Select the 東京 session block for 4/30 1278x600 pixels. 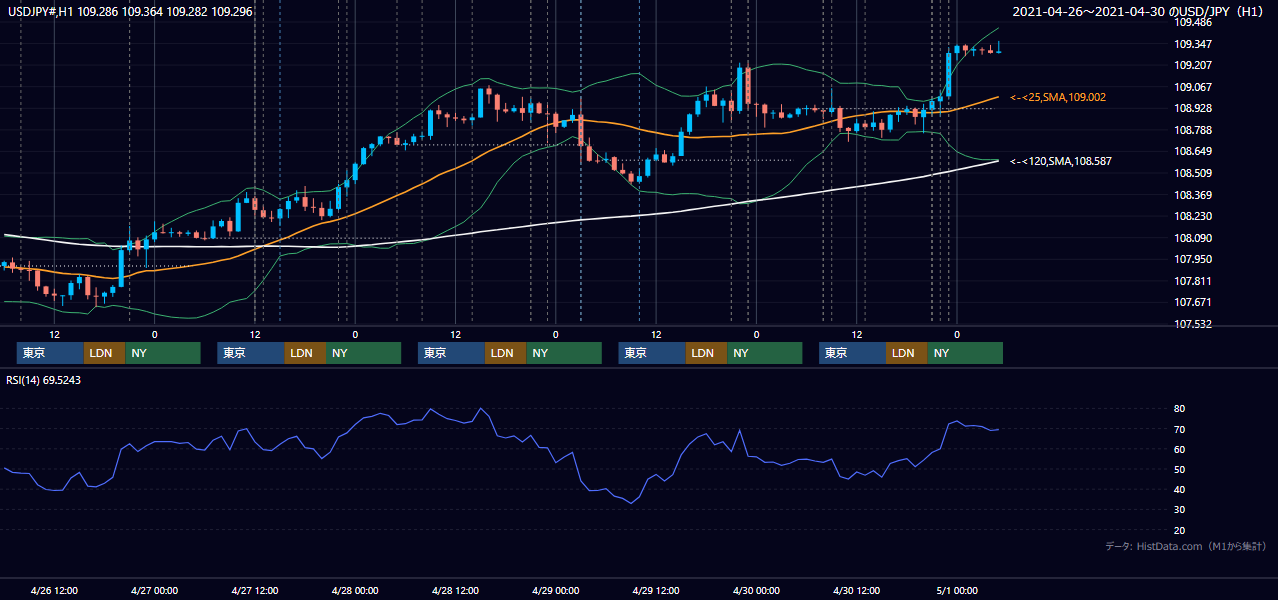click(x=852, y=353)
